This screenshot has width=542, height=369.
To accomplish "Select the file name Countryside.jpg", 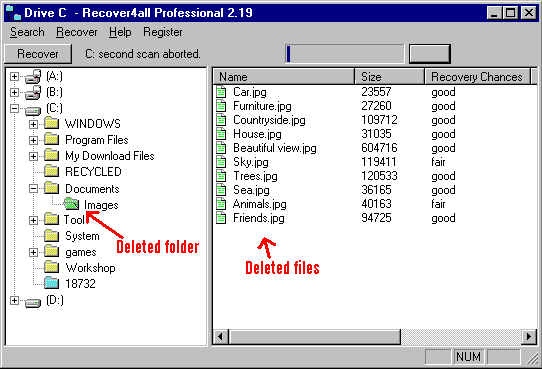I will 269,120.
